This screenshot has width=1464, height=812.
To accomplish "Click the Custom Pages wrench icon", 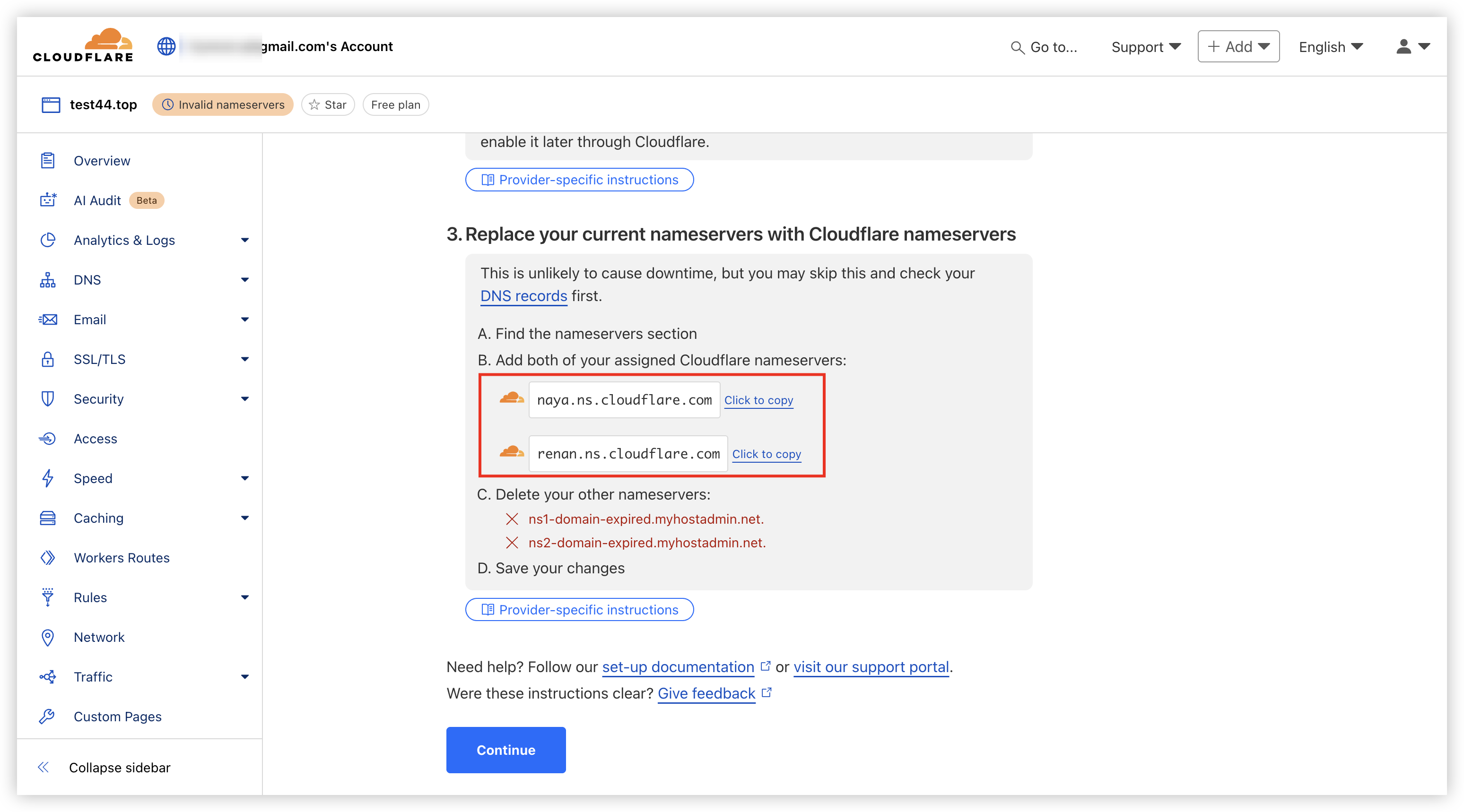I will pos(48,717).
